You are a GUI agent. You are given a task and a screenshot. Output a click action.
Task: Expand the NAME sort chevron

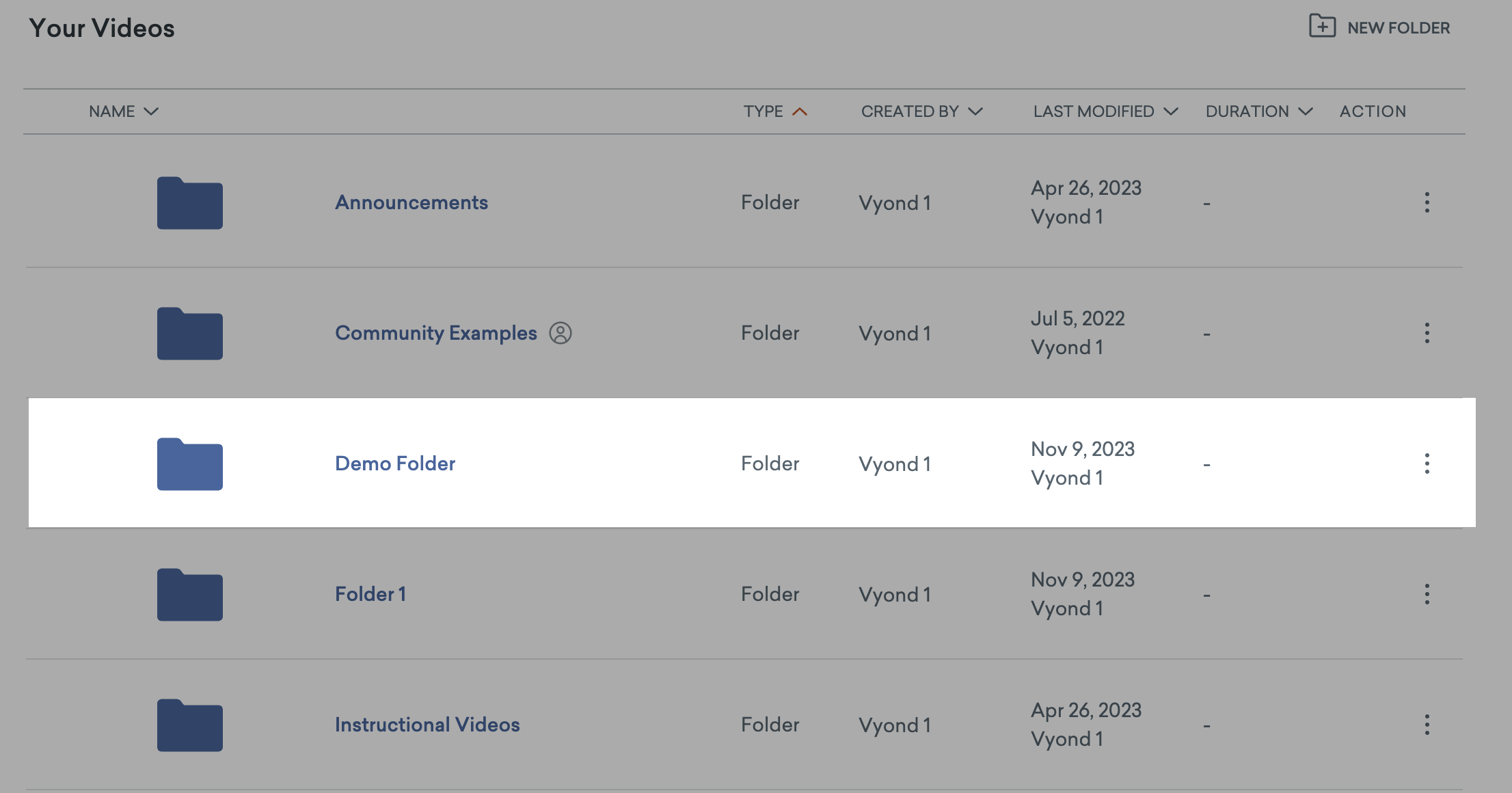(x=152, y=111)
